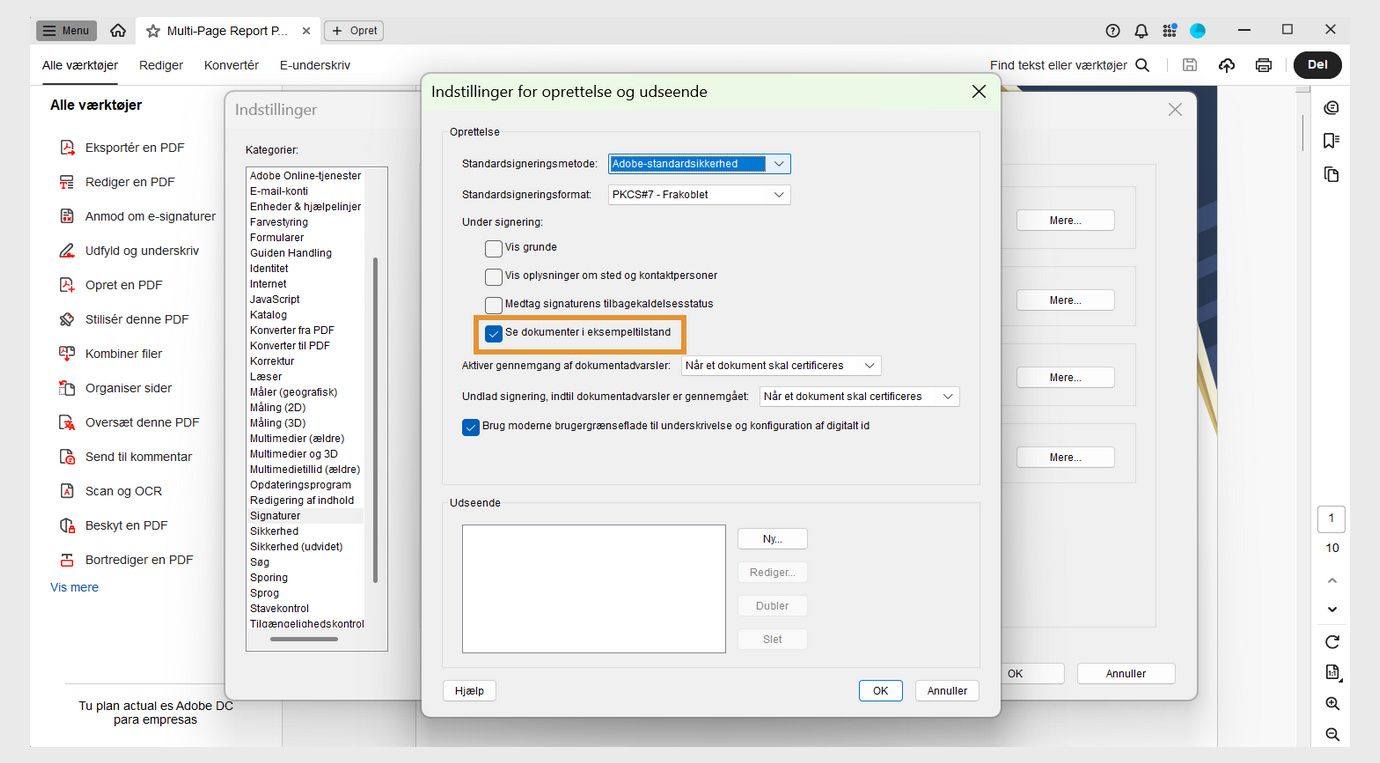Open the Organiser sider icon
The height and width of the screenshot is (763, 1380).
click(67, 388)
